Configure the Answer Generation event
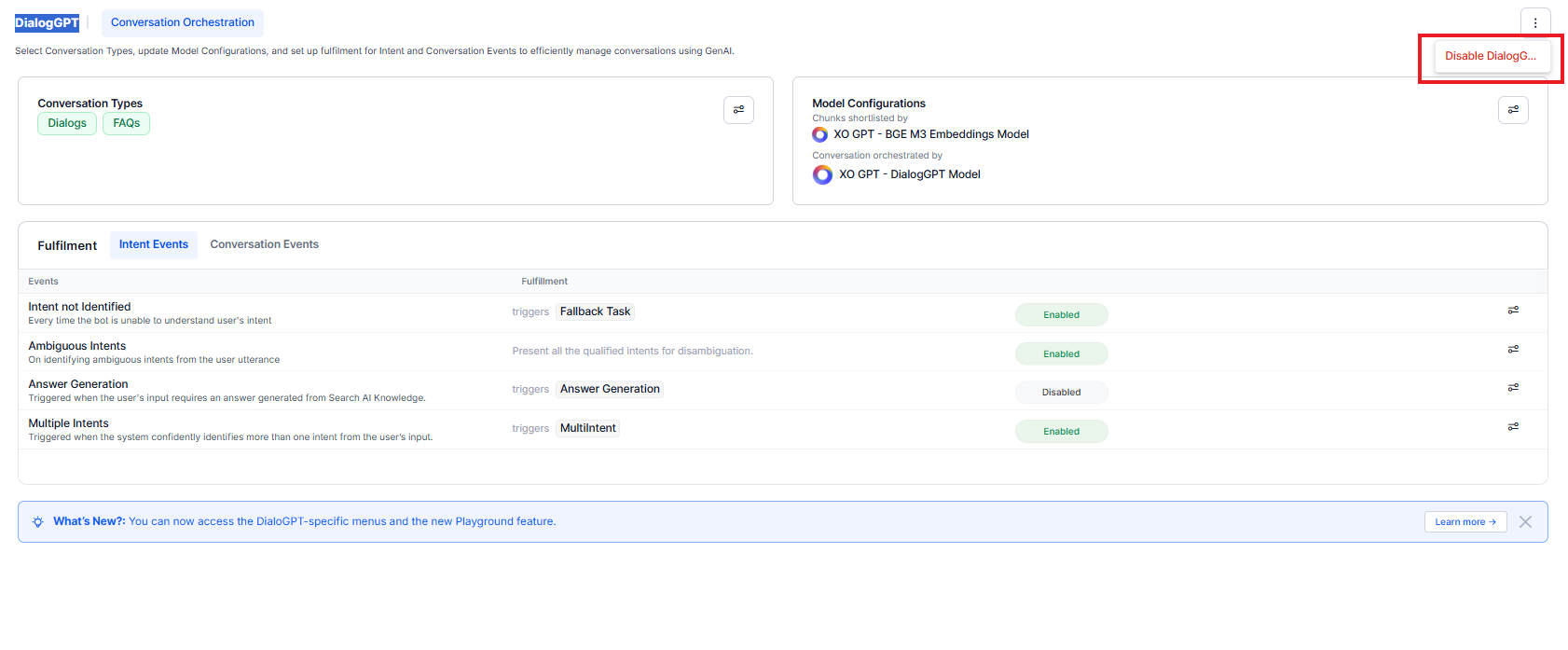 pyautogui.click(x=1513, y=387)
